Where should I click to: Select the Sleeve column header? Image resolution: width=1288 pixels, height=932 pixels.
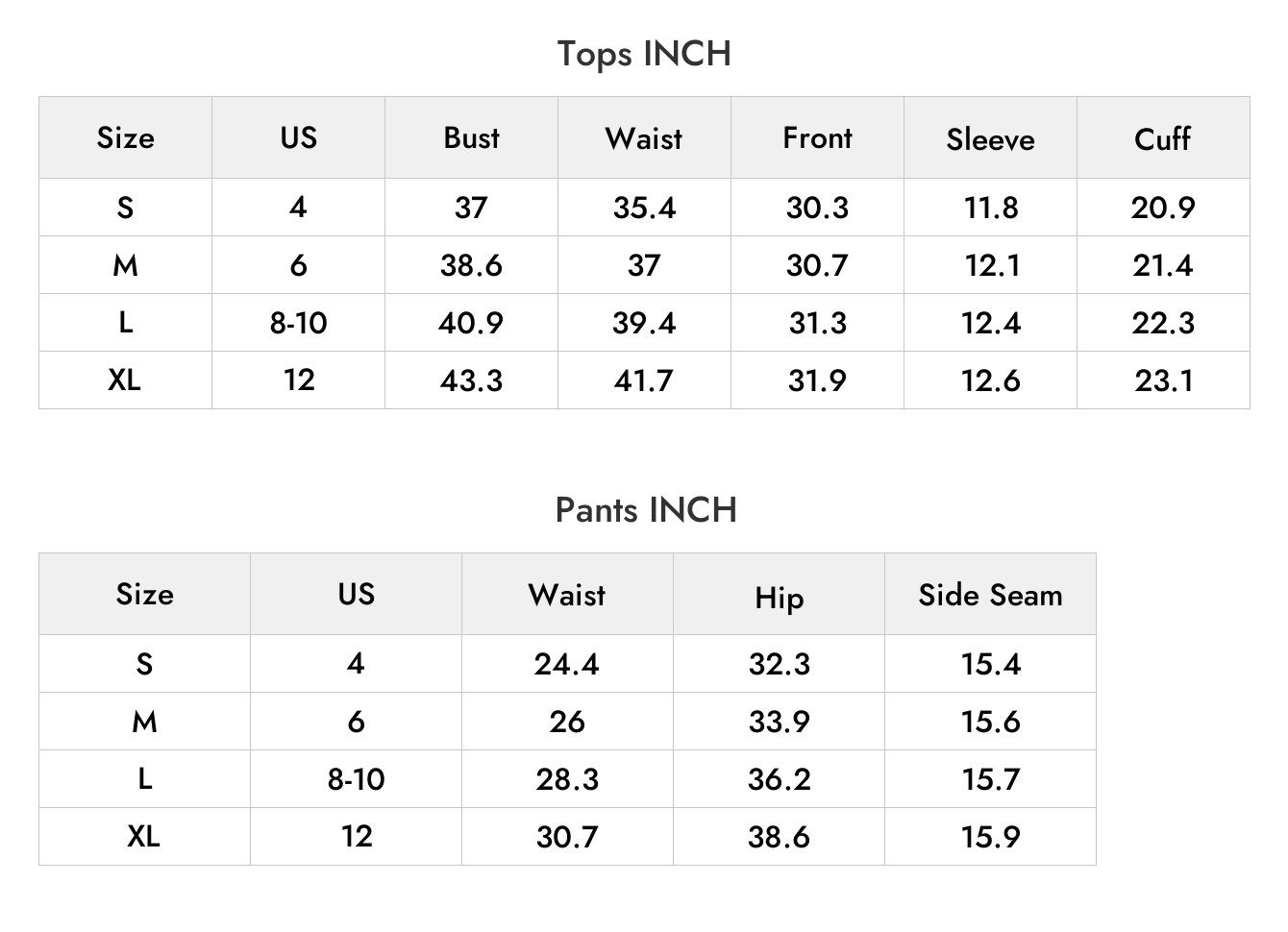point(990,139)
